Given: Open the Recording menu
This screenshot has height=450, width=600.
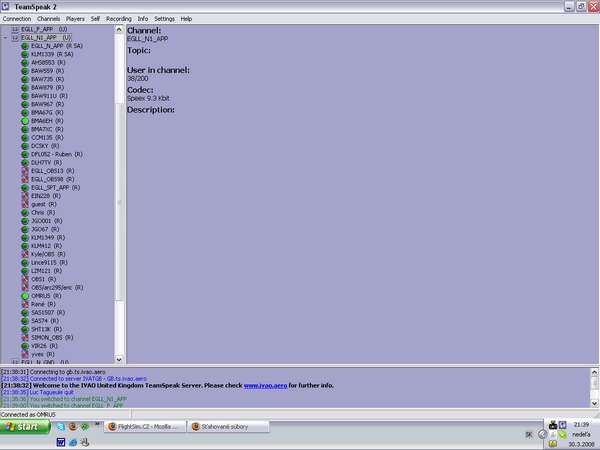Looking at the screenshot, I should pos(119,19).
